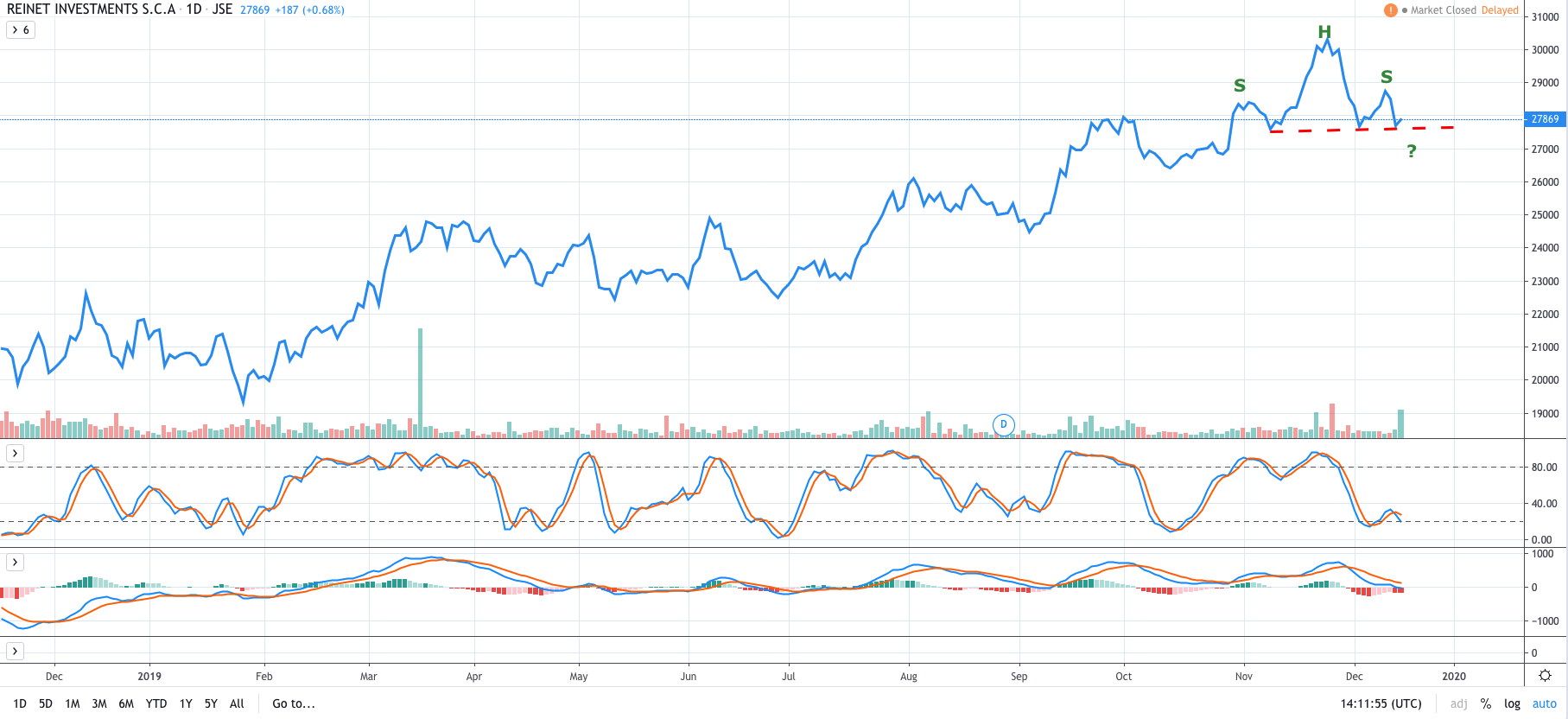Click the tall volume spike bar in March
Viewport: 1568px width, 719px height.
coord(421,383)
